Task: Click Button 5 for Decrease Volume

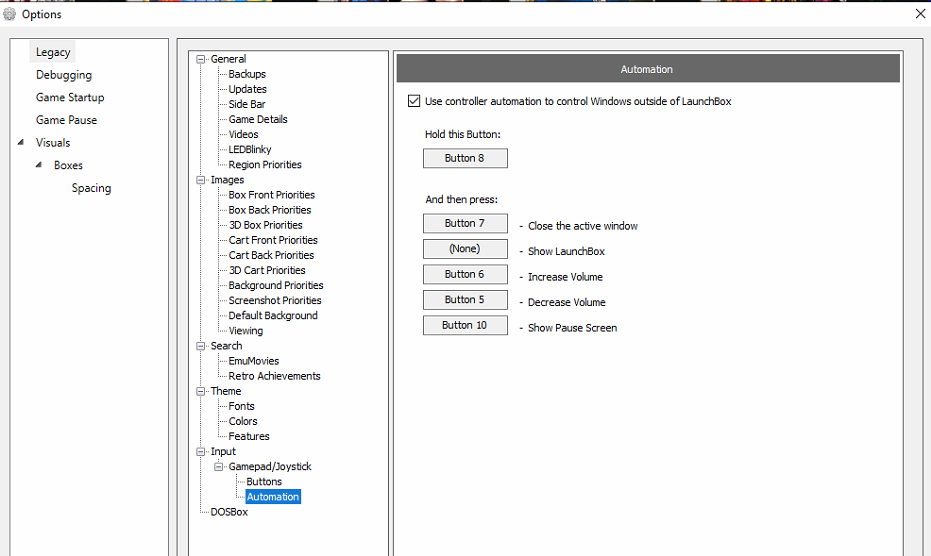Action: point(465,300)
